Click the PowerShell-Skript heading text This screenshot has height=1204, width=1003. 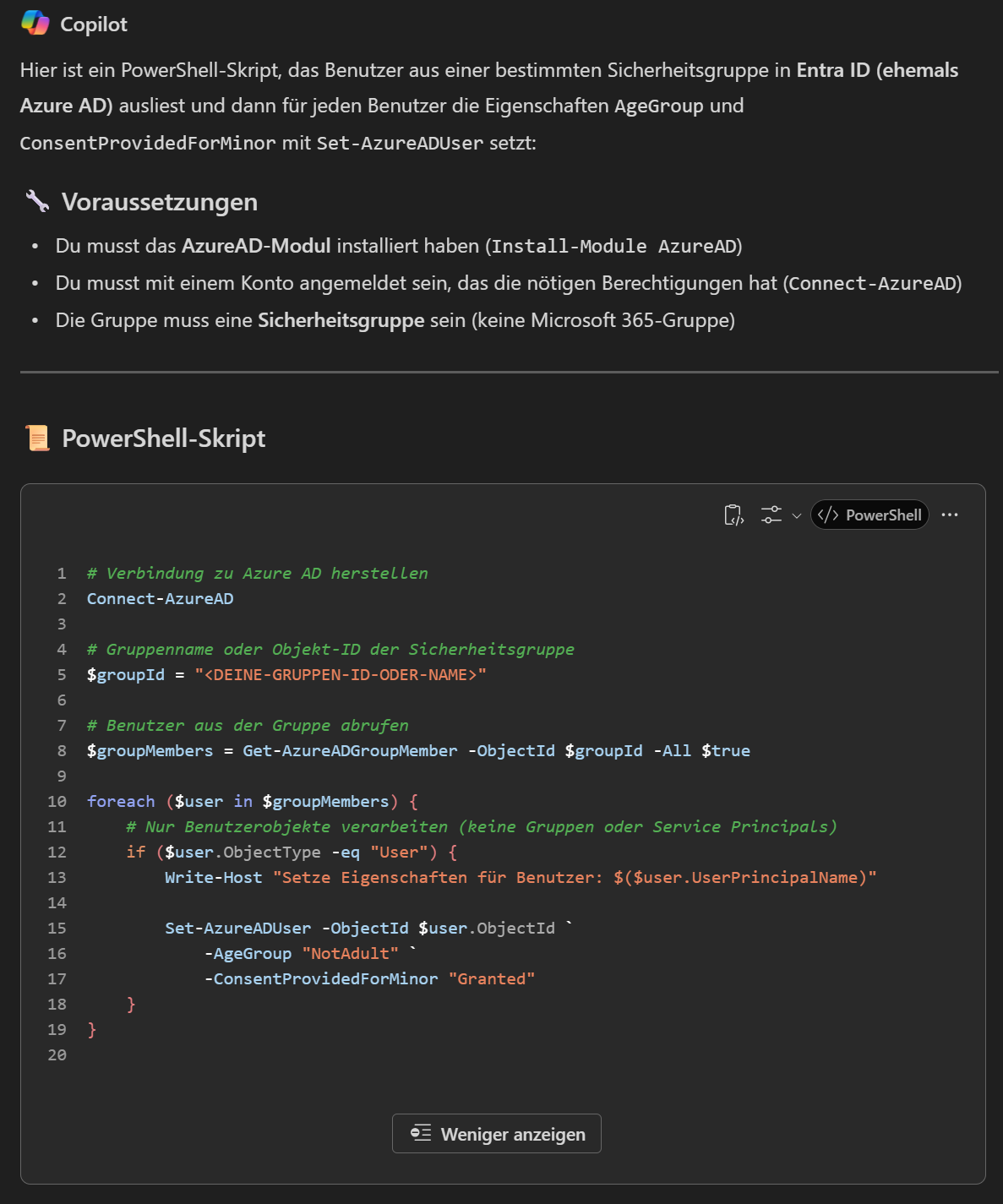click(x=164, y=439)
